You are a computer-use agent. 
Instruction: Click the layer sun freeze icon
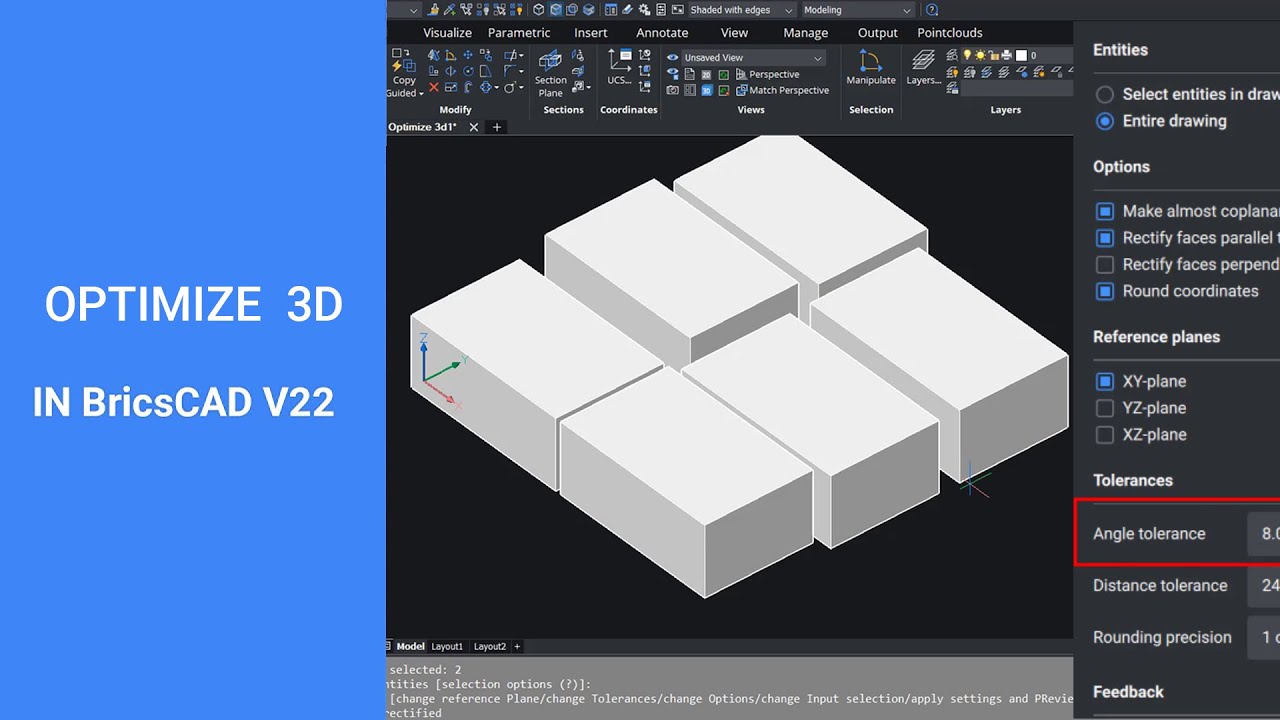980,56
